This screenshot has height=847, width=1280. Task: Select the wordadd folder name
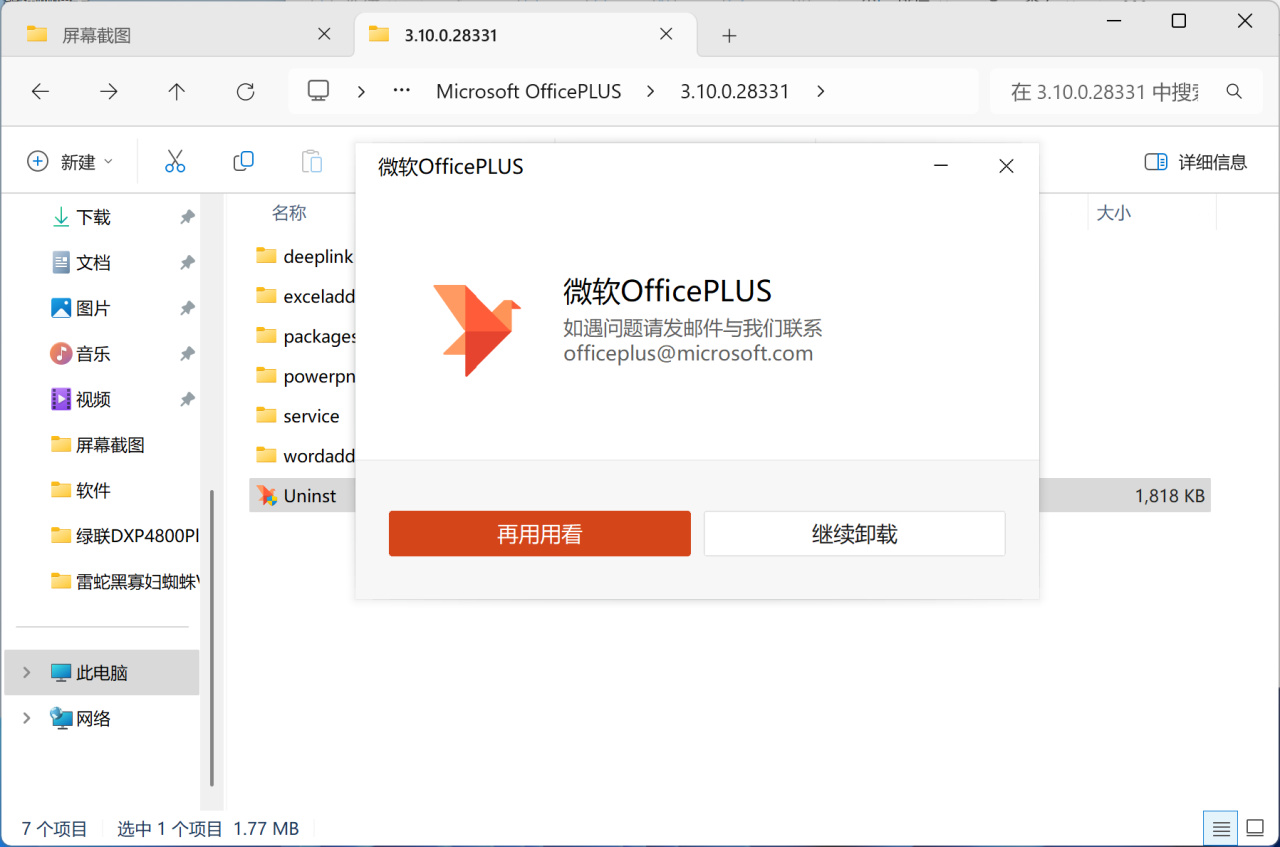(x=319, y=456)
